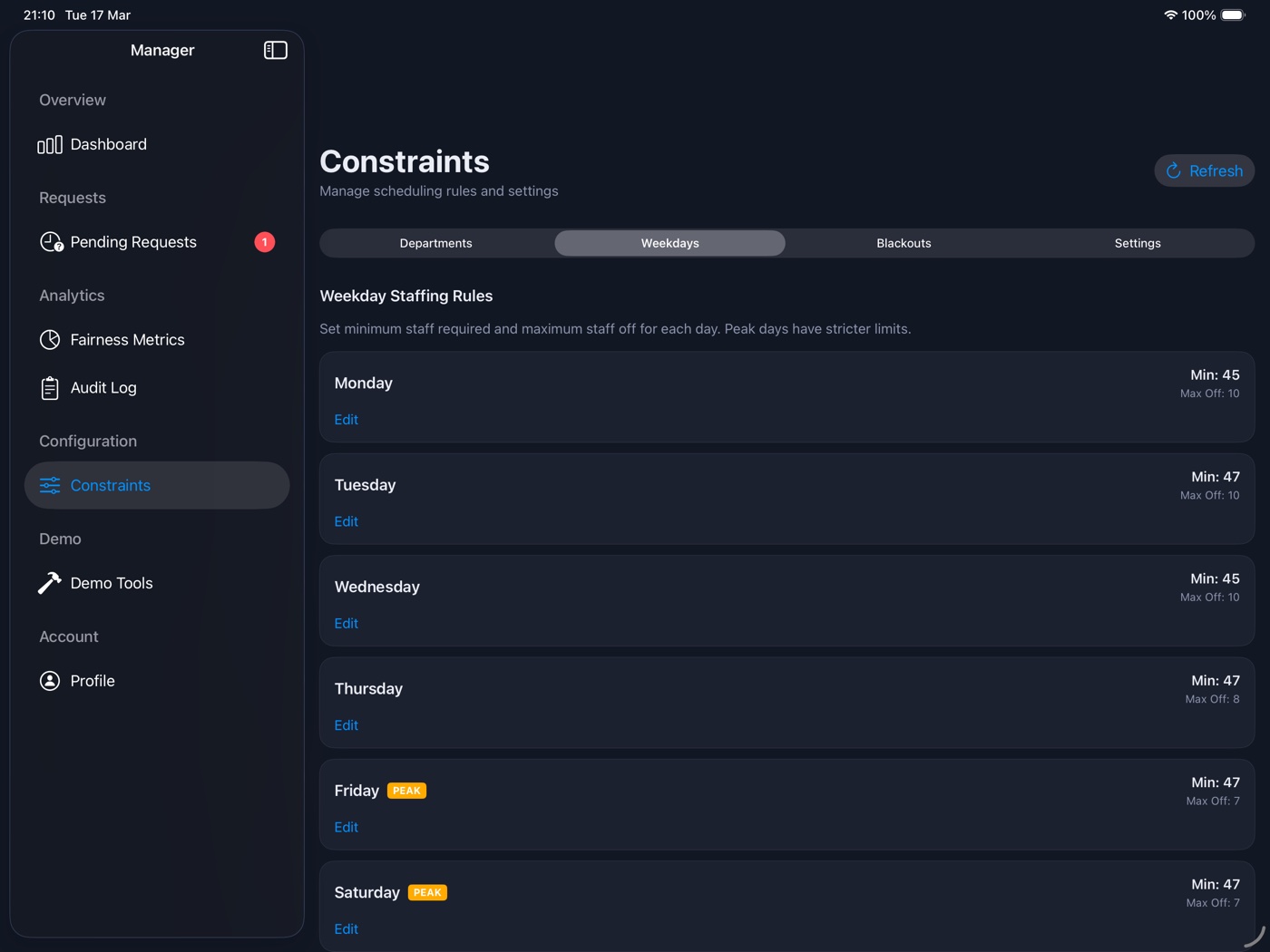
Task: Click the circular arrow icon in Refresh
Action: coord(1173,170)
